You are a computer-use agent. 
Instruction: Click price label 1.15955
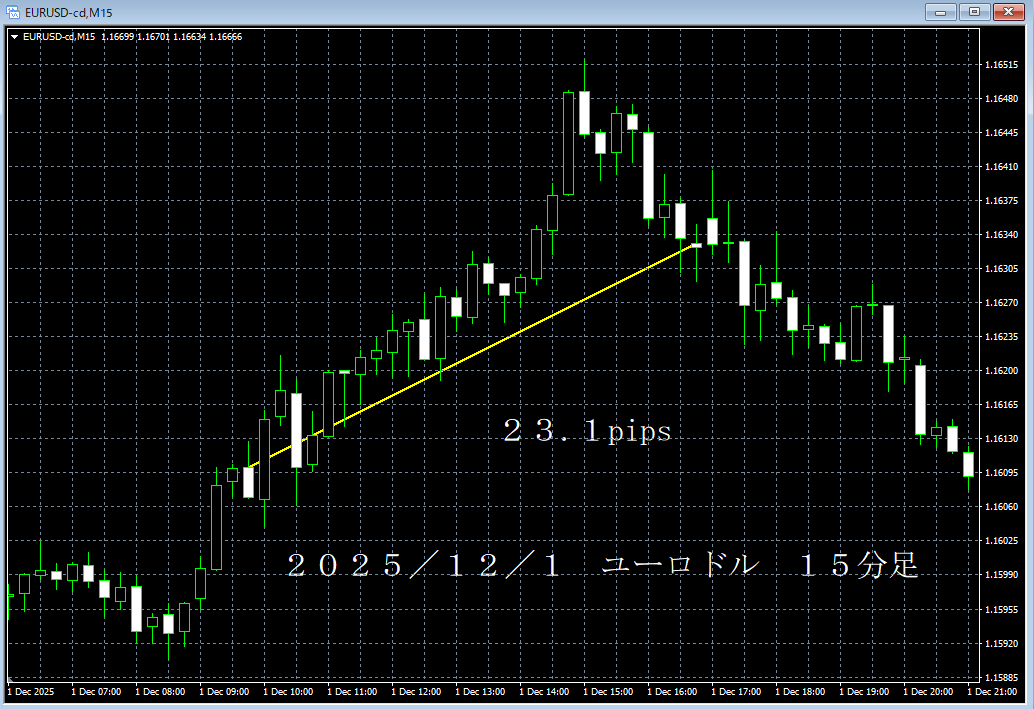point(1001,609)
